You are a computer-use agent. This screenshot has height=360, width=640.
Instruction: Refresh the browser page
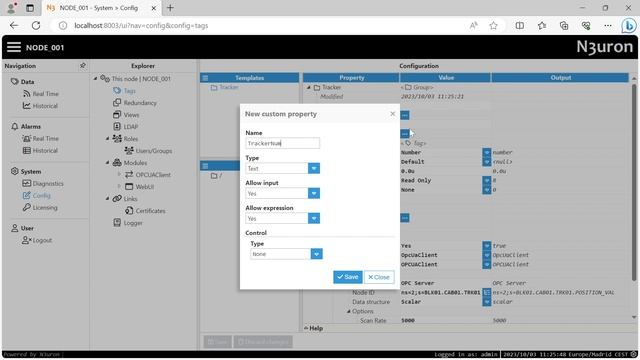(x=36, y=25)
